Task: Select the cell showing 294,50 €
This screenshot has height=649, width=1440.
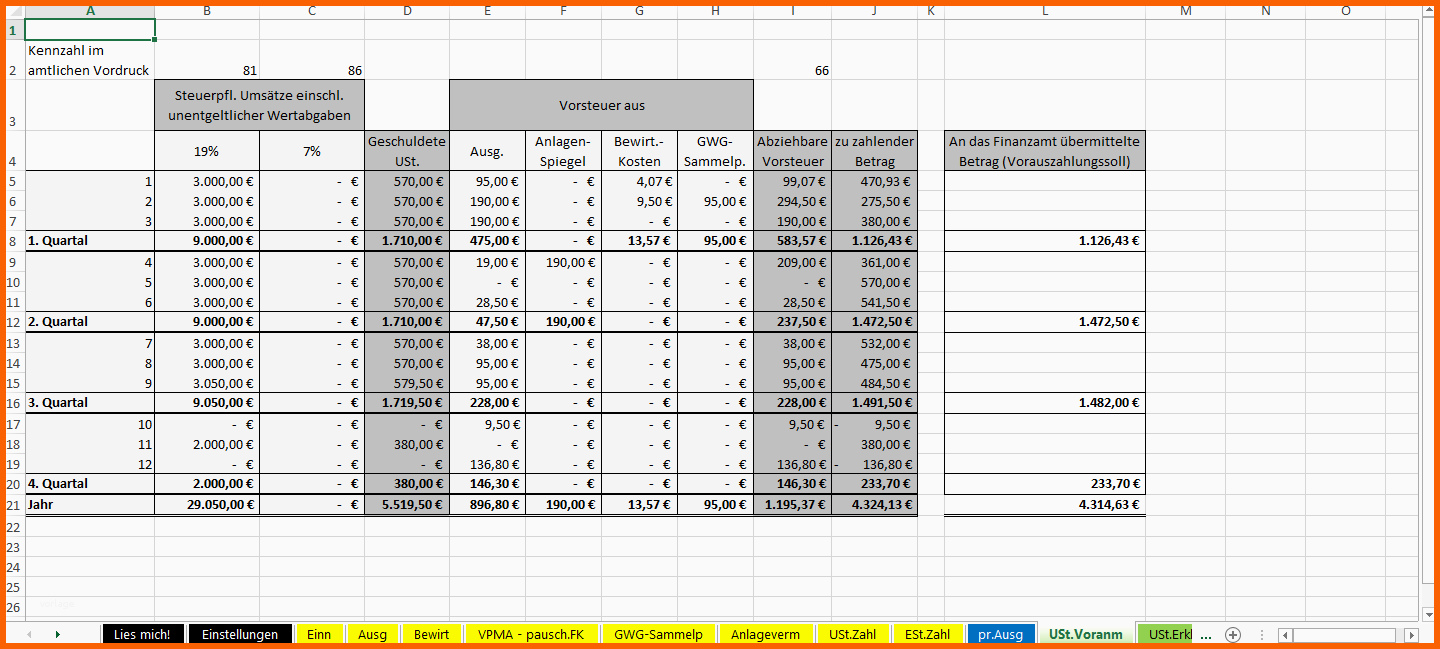Action: pos(792,201)
